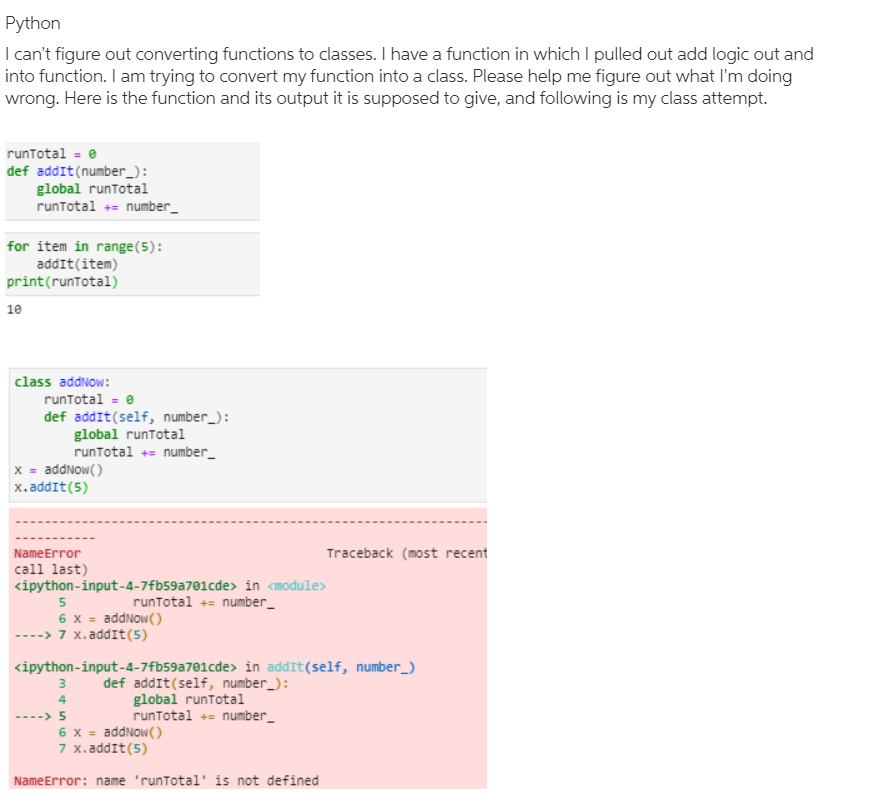Click 'Traceback (most recent' text
The width and height of the screenshot is (874, 809).
point(407,553)
